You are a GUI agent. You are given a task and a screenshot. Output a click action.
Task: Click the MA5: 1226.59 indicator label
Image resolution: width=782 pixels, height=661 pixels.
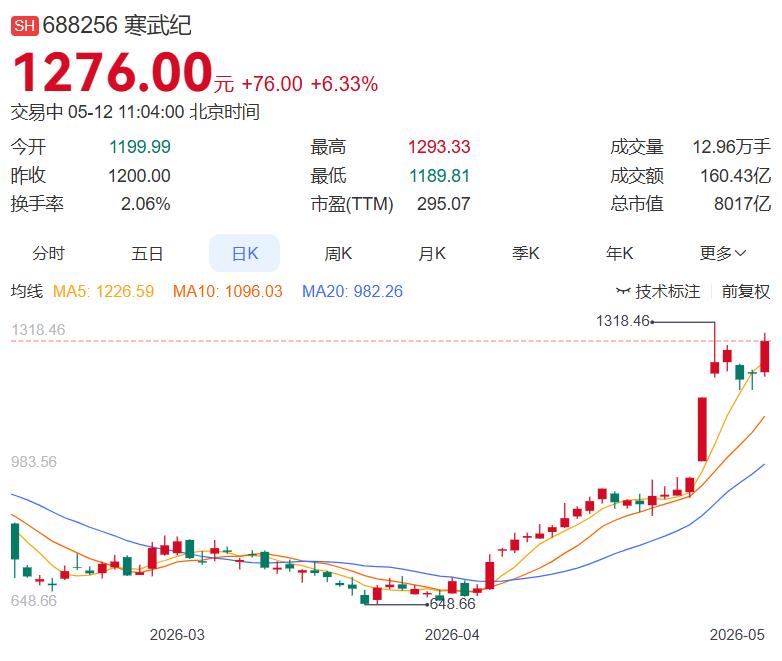pos(104,291)
